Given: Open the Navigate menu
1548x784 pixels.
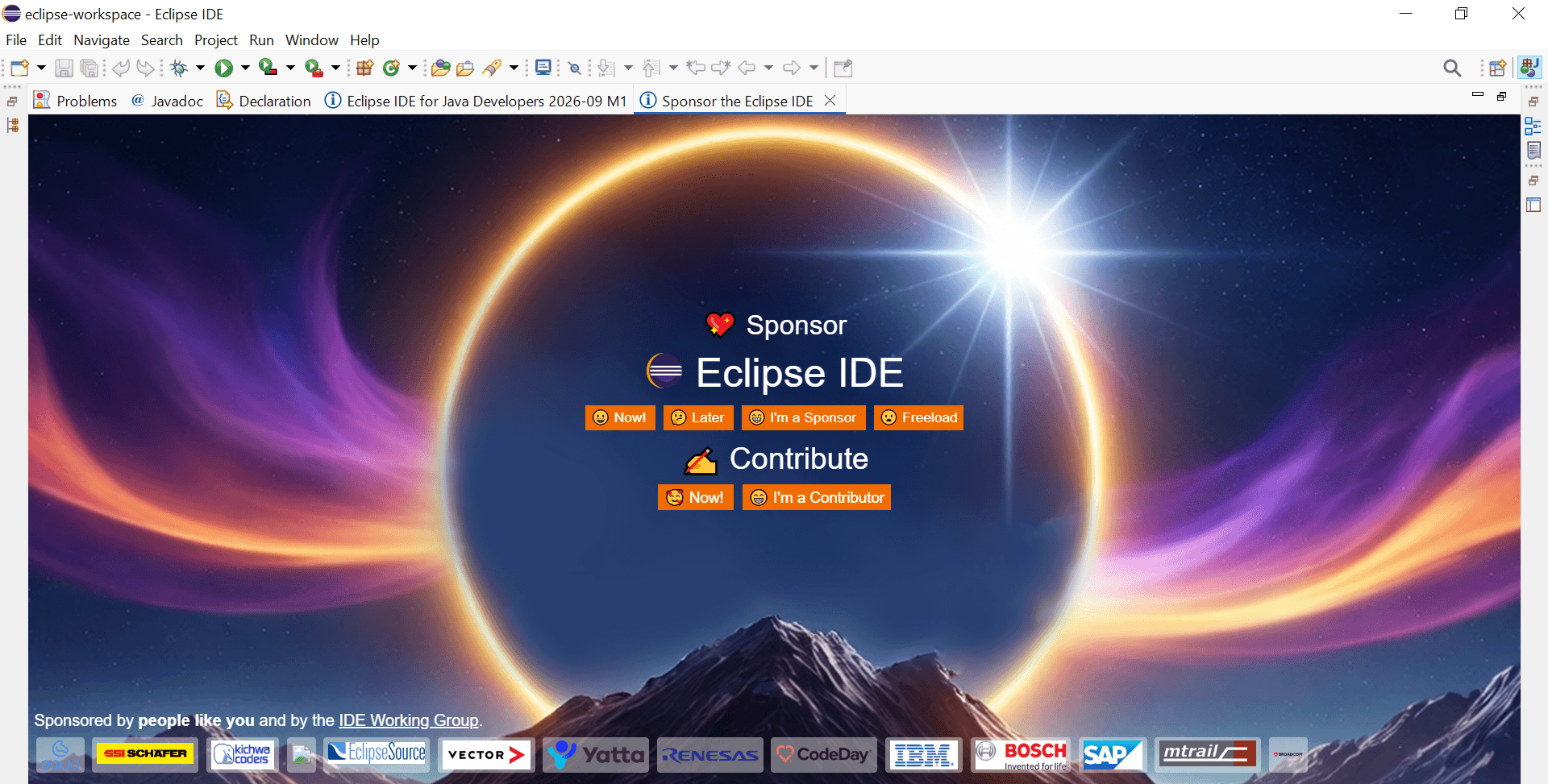Looking at the screenshot, I should click(x=102, y=40).
